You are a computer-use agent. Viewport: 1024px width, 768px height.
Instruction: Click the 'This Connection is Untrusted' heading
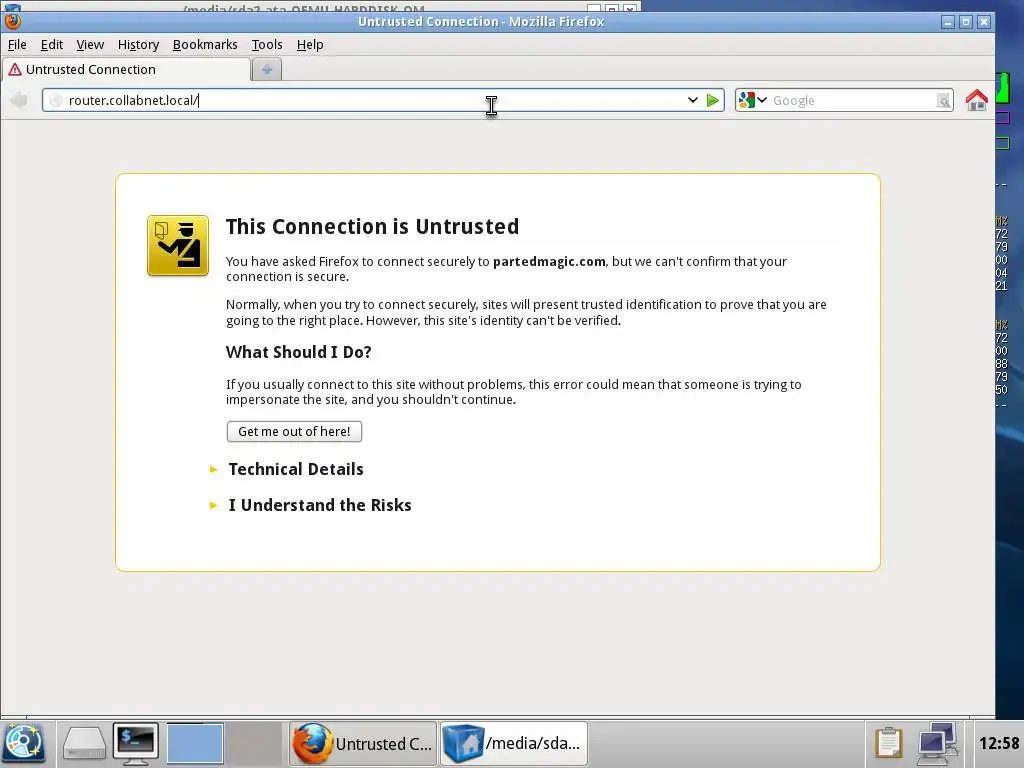(x=372, y=227)
